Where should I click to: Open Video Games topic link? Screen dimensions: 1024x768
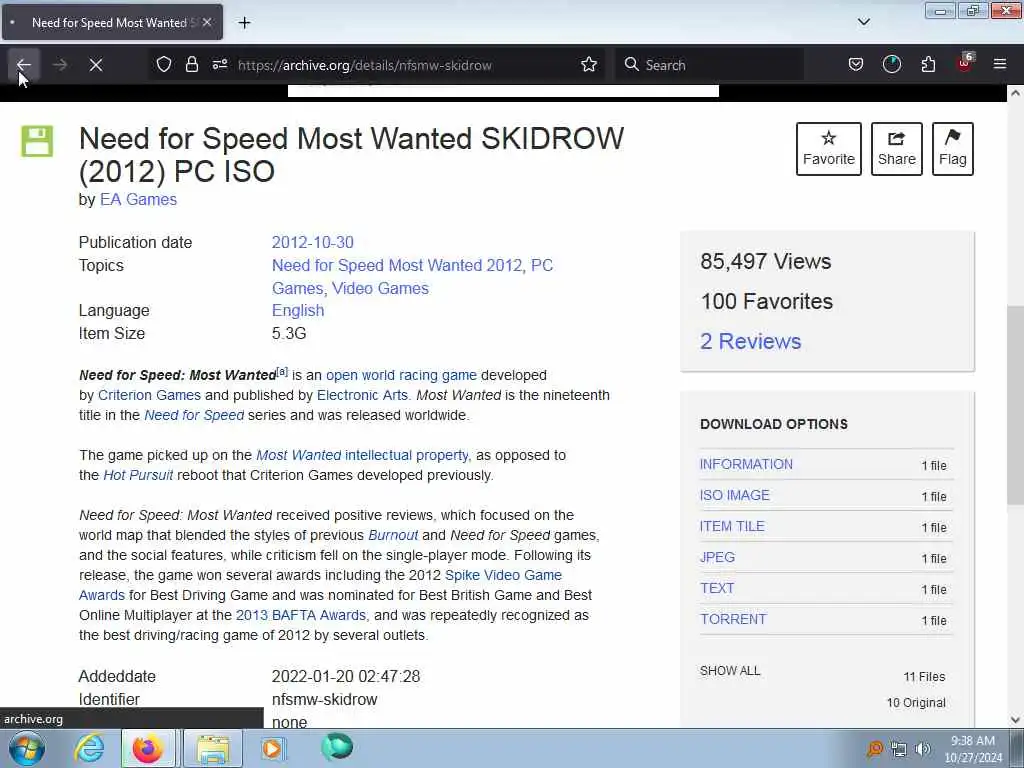click(x=380, y=289)
